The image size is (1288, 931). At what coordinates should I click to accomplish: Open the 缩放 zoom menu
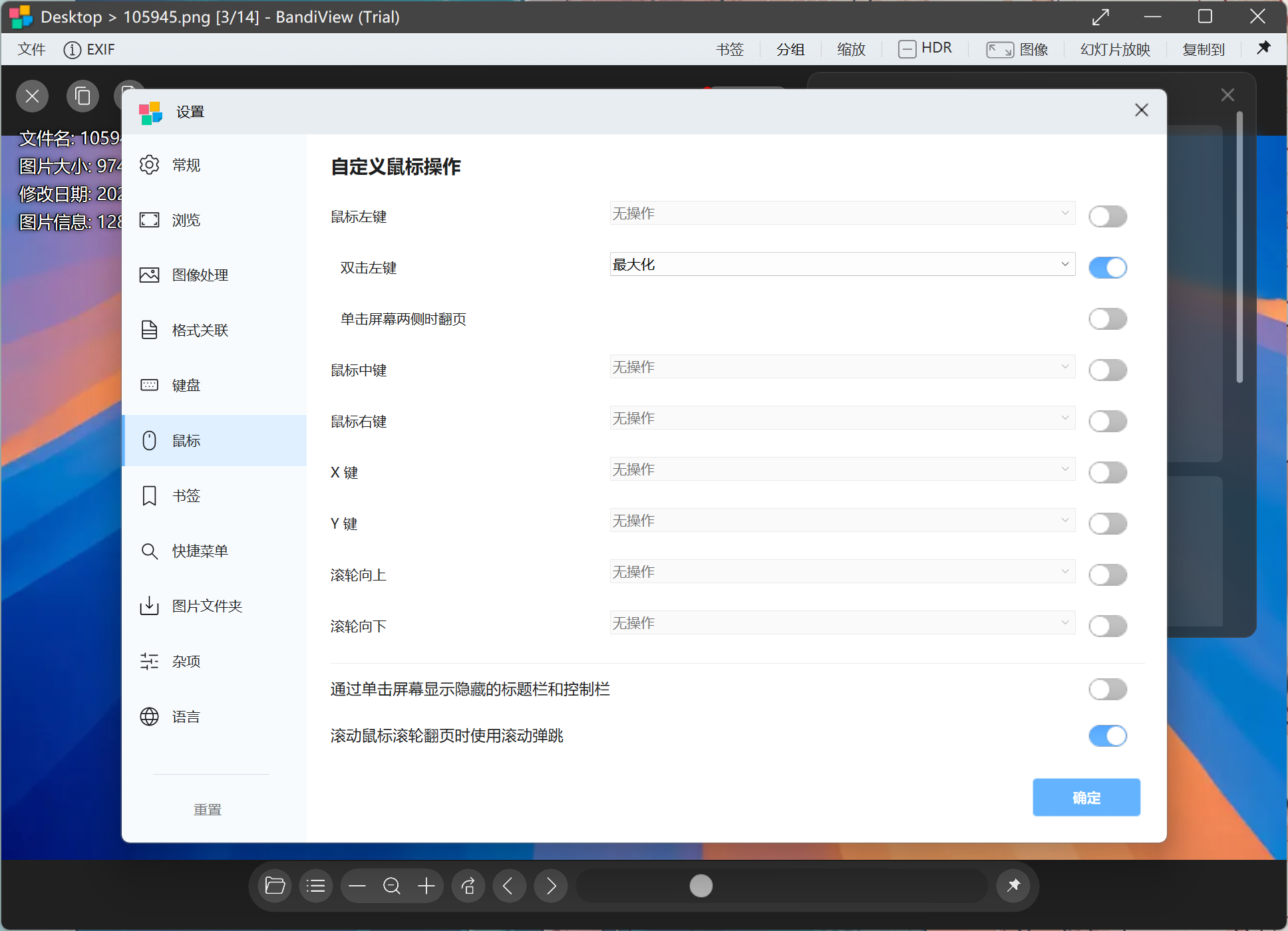point(851,50)
